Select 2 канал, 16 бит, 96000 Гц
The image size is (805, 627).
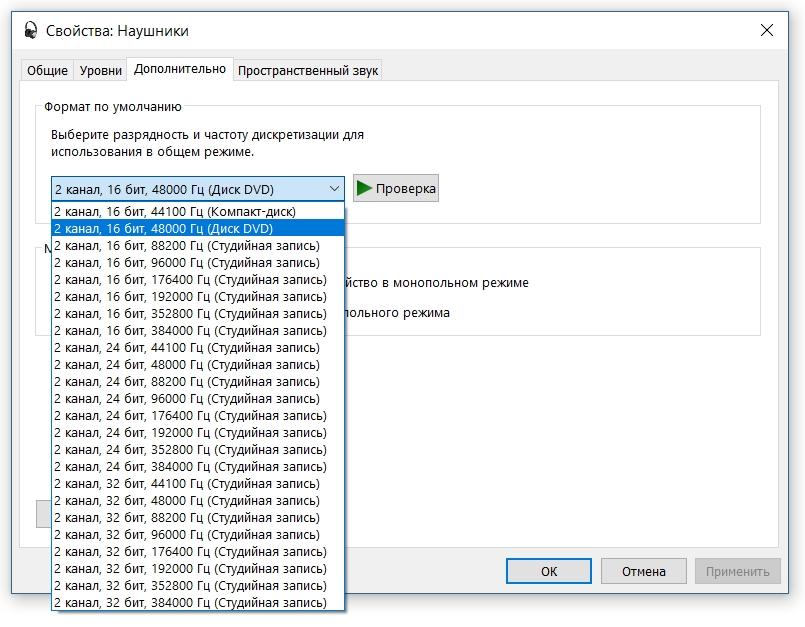coord(198,262)
